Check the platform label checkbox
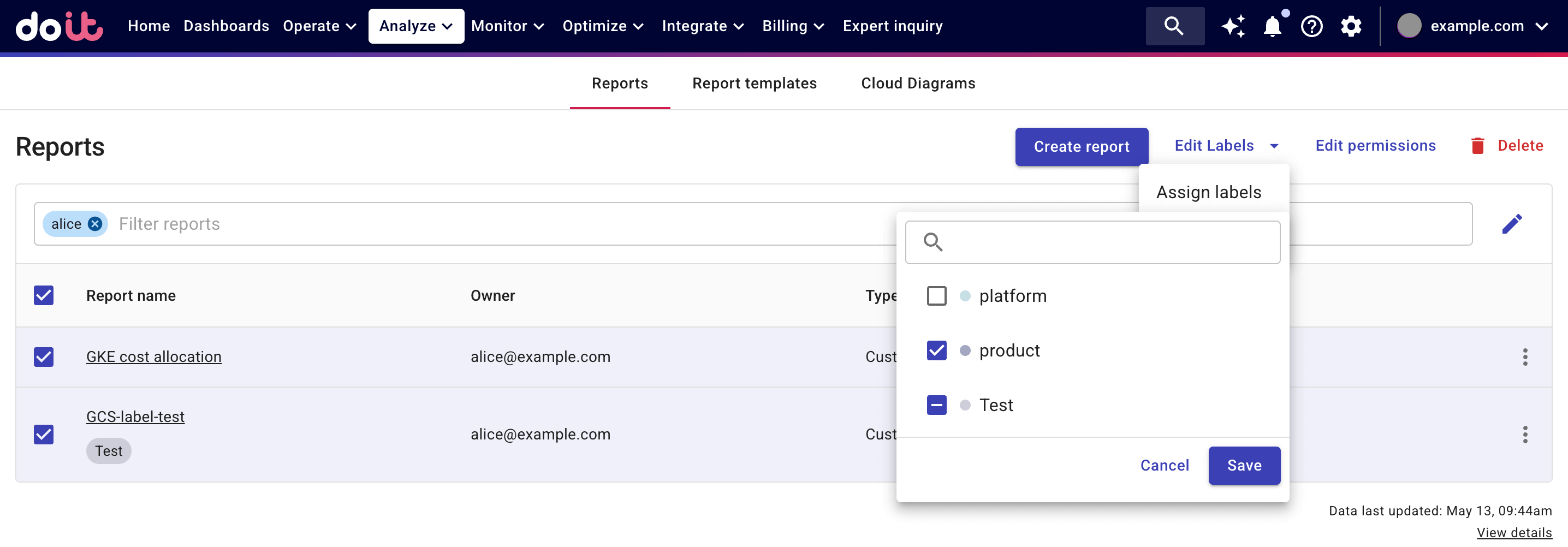 click(936, 296)
